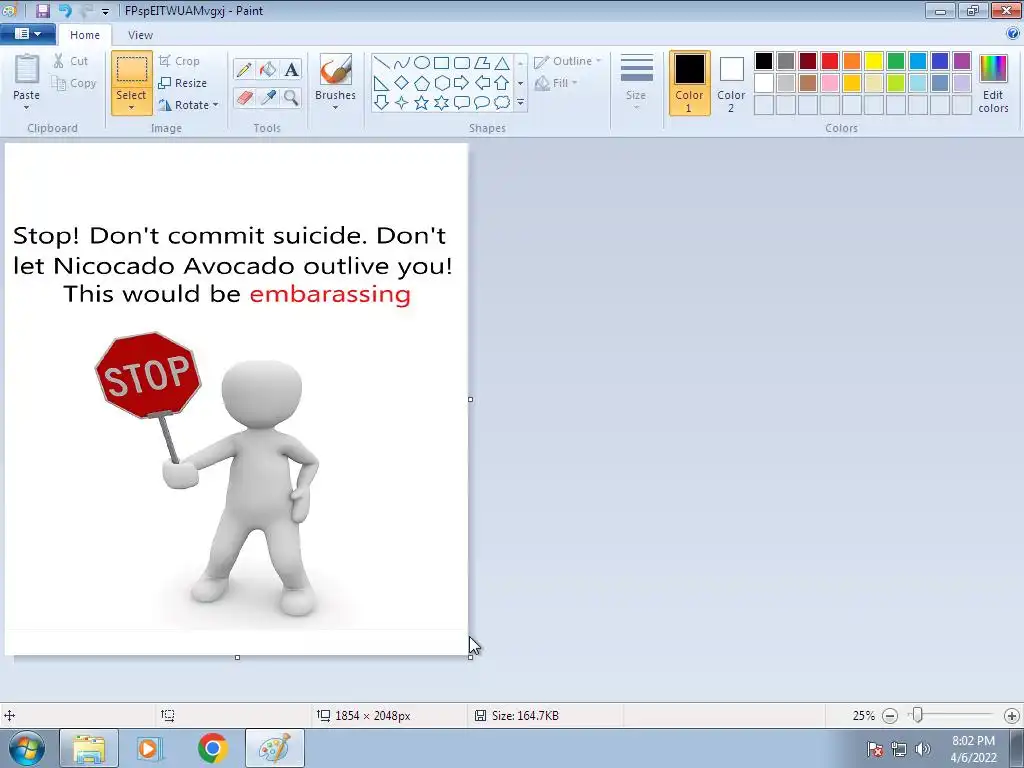Pick the red color swatch

[x=830, y=61]
